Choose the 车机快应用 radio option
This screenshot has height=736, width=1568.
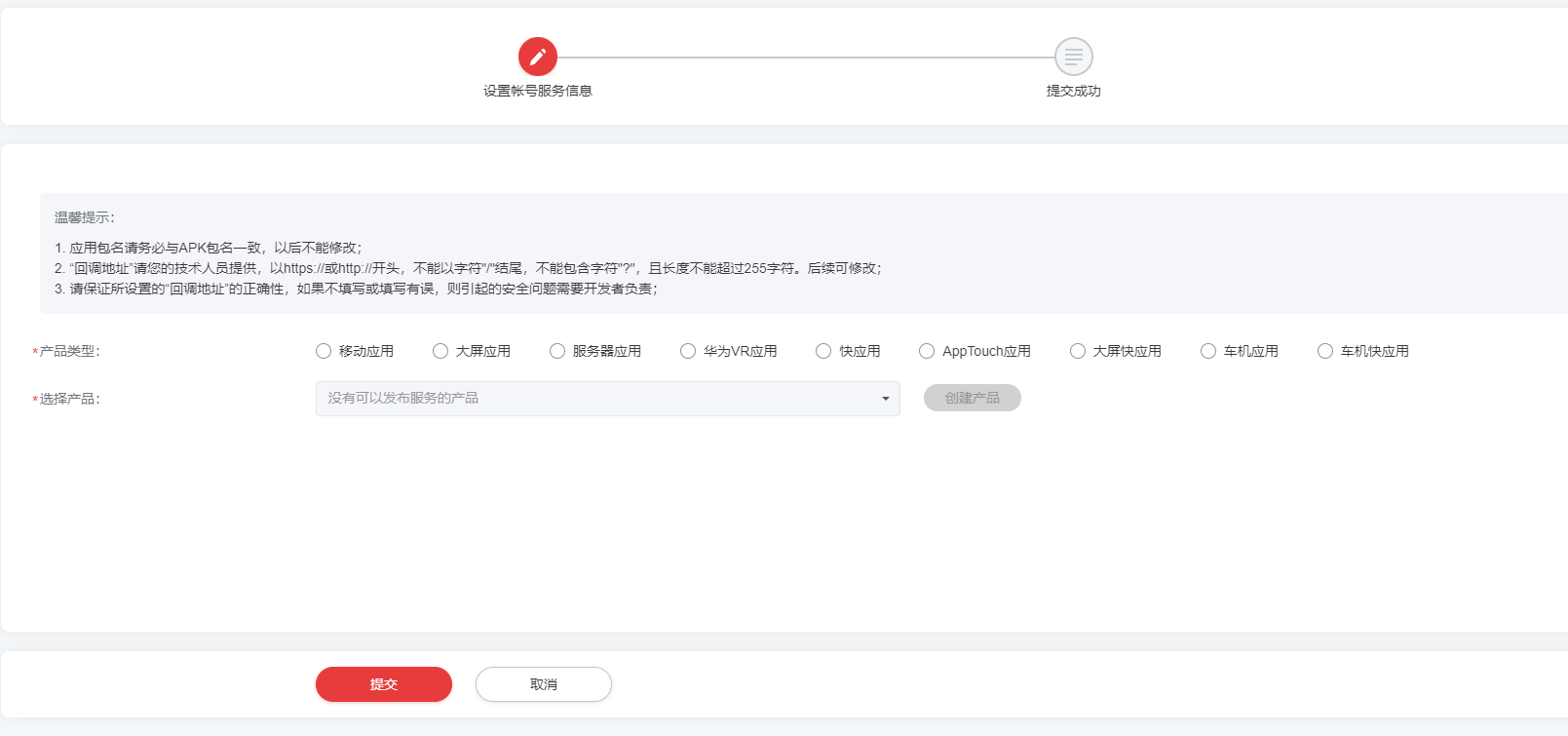1325,351
